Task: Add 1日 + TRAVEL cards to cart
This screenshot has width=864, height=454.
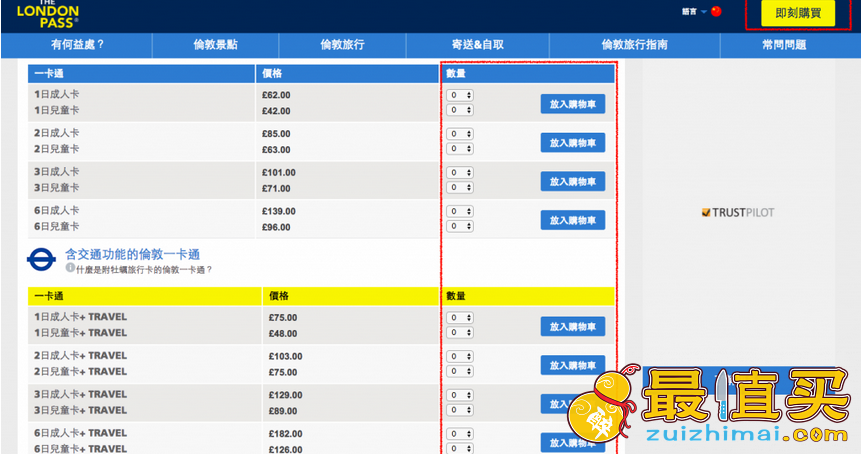Action: pyautogui.click(x=573, y=327)
